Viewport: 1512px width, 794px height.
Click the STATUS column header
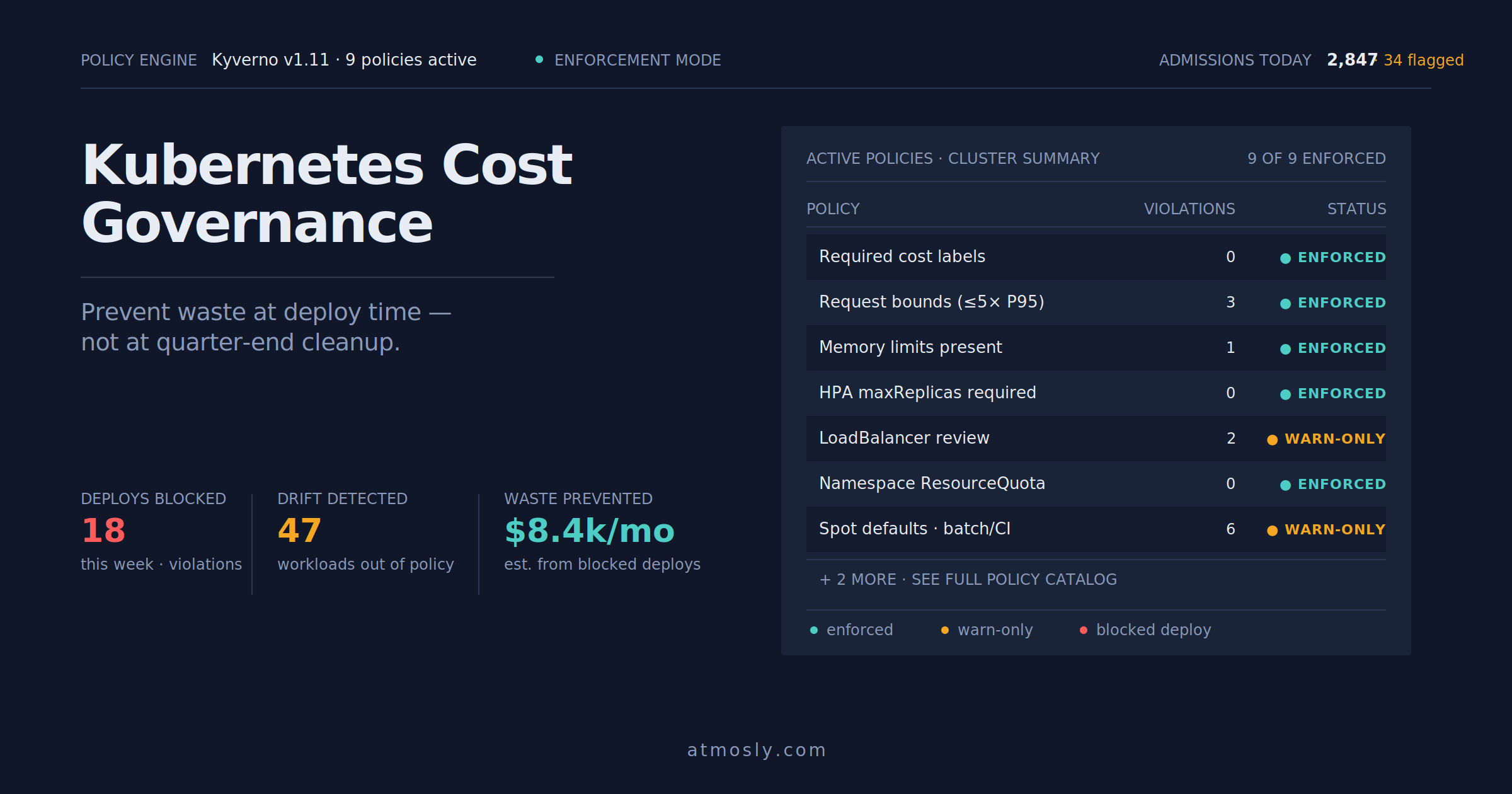point(1356,209)
